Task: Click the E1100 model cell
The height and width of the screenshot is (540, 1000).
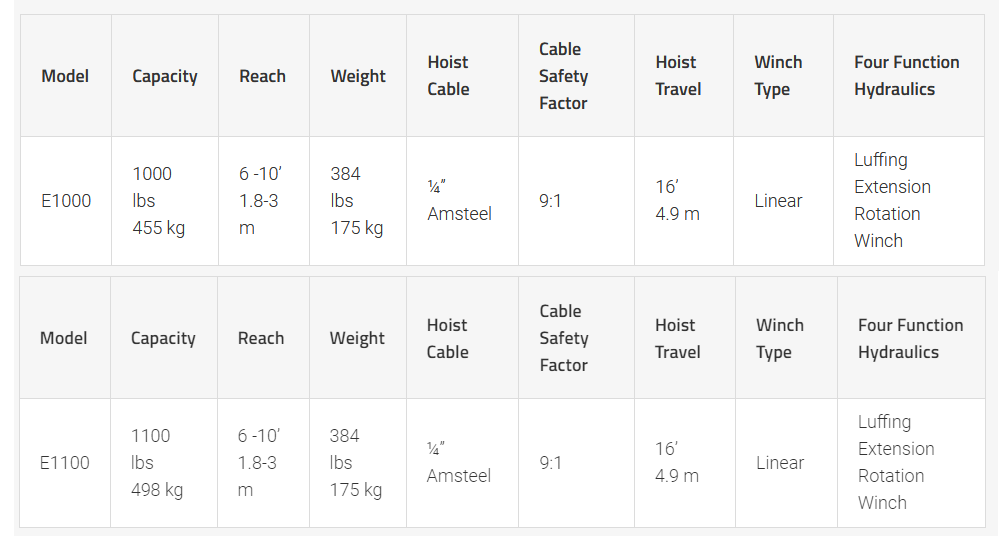Action: (x=65, y=463)
